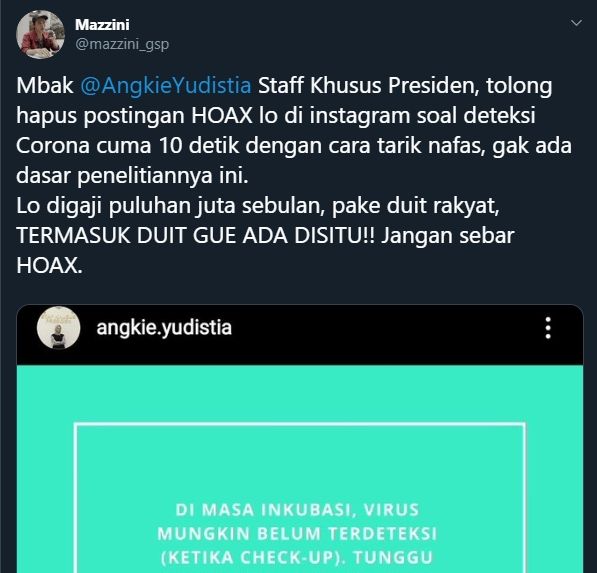This screenshot has width=597, height=573.
Task: Follow the @AngkieYudistia mention link
Action: coord(166,85)
